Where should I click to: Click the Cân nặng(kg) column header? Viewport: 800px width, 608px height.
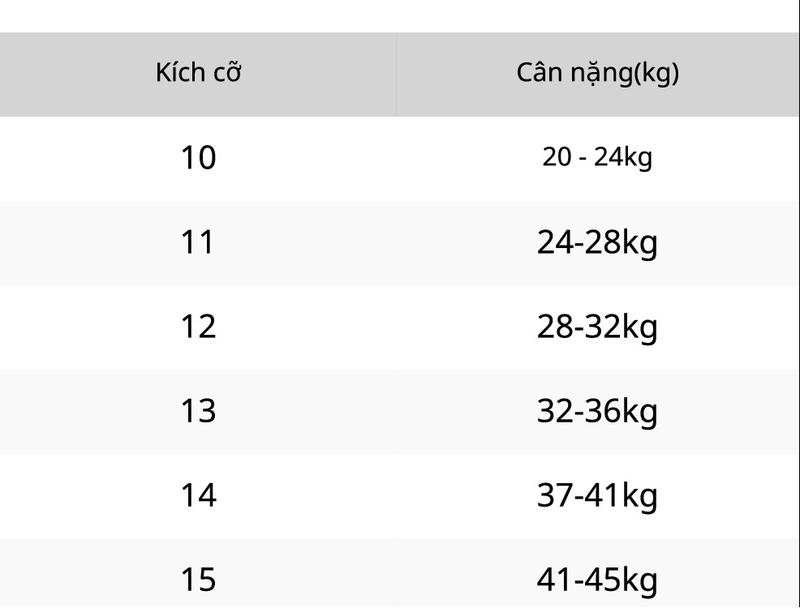pos(597,73)
